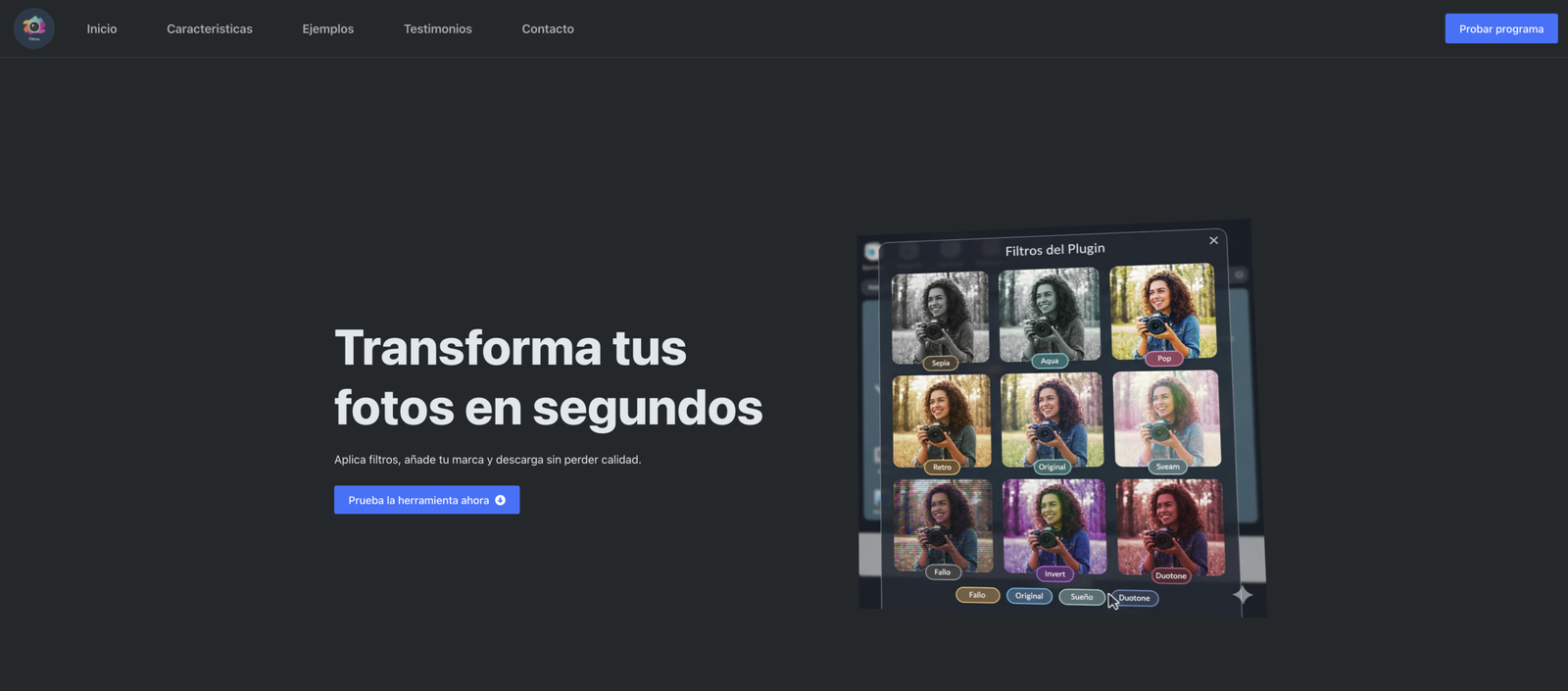Select the Retro filter preview image
The height and width of the screenshot is (691, 1568).
(x=941, y=420)
